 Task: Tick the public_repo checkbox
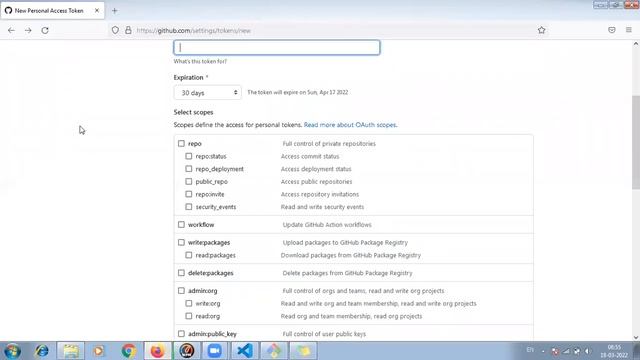pos(189,182)
